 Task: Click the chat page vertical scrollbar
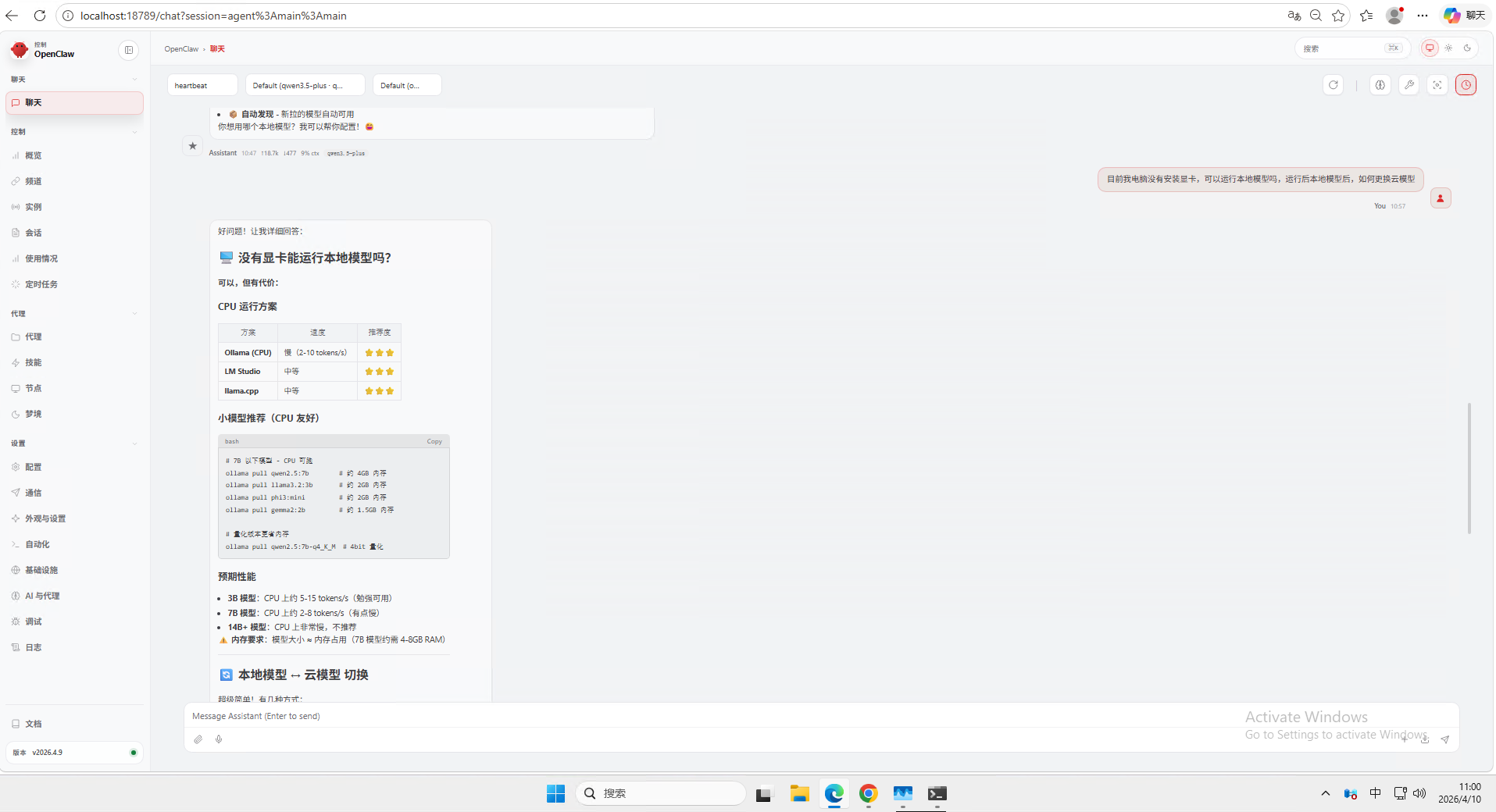[x=1469, y=468]
